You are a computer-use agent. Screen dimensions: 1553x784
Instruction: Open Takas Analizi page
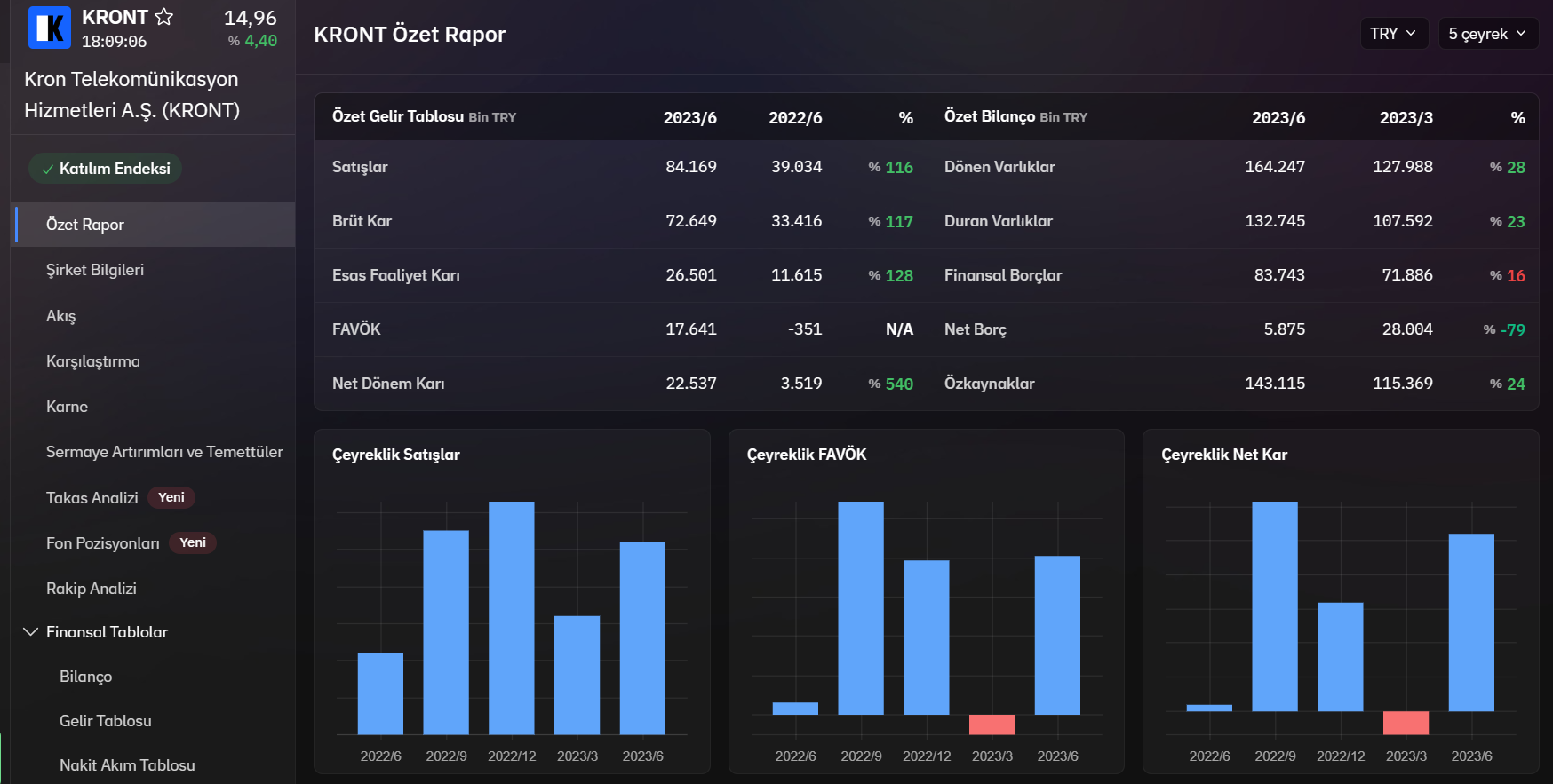(92, 498)
